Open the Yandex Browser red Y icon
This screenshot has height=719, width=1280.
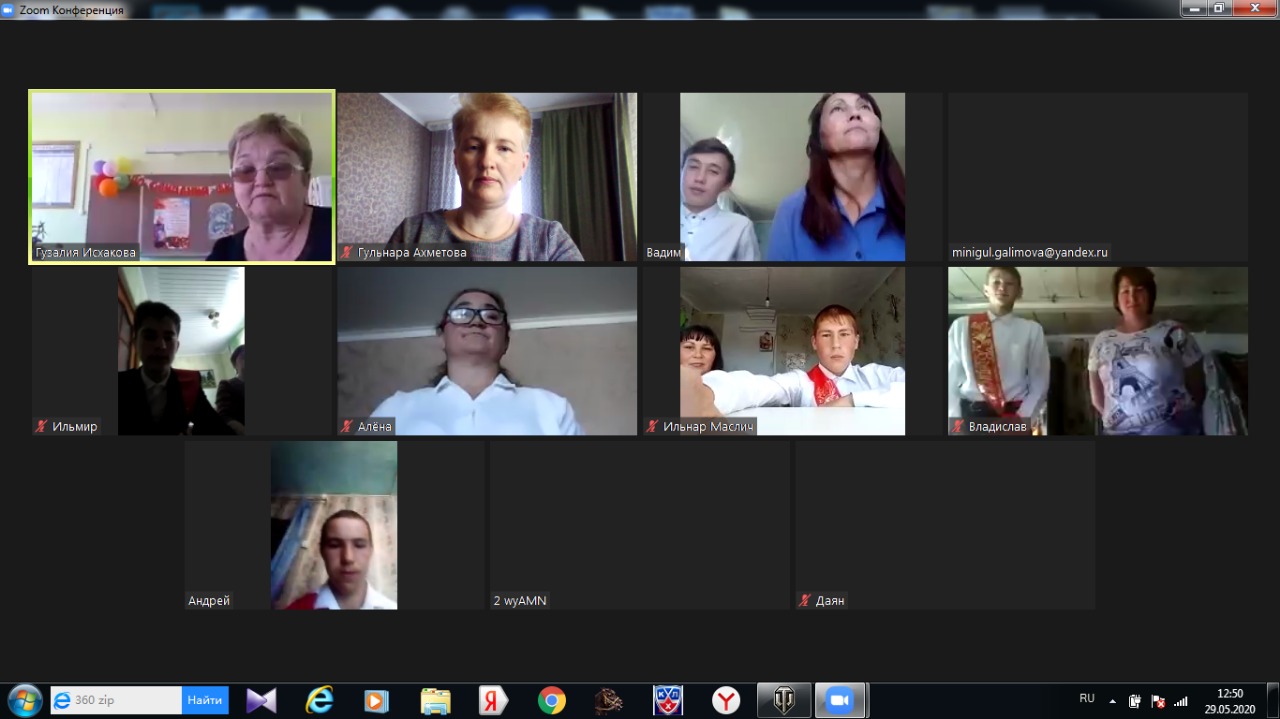tap(726, 700)
